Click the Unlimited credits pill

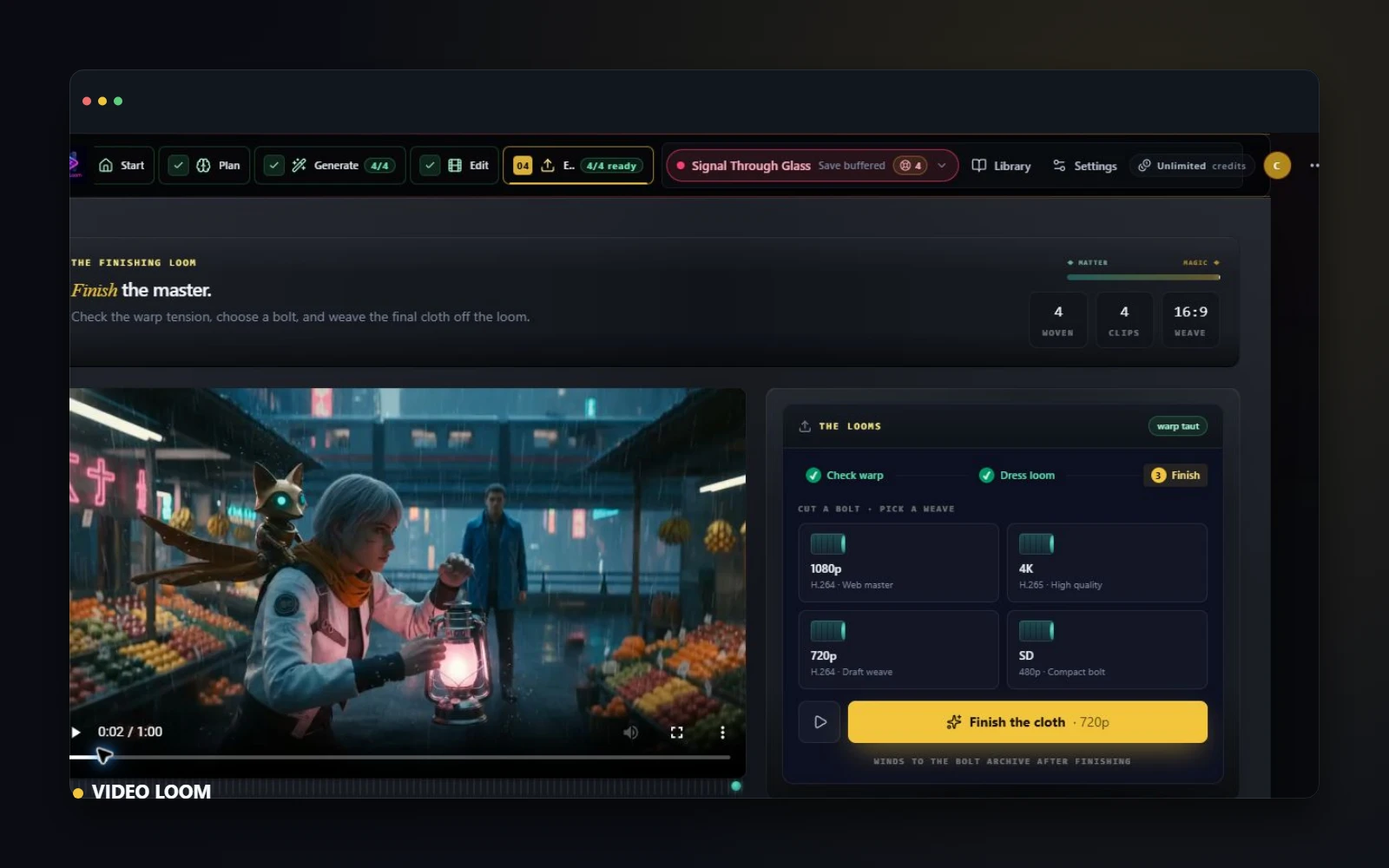coord(1192,166)
